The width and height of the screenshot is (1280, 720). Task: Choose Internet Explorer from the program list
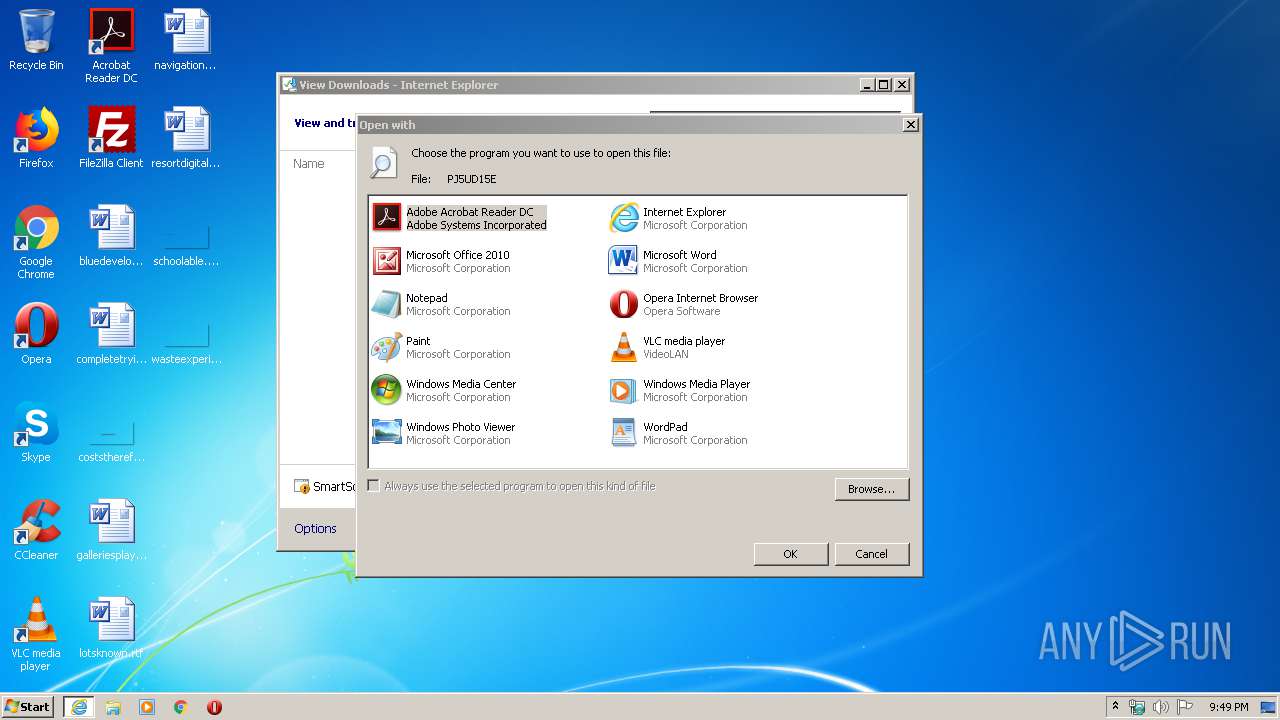click(680, 218)
